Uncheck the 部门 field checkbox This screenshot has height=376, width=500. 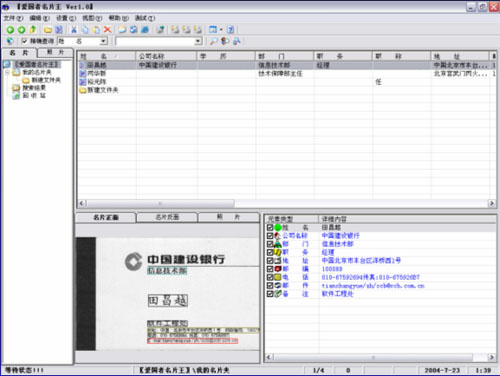270,244
